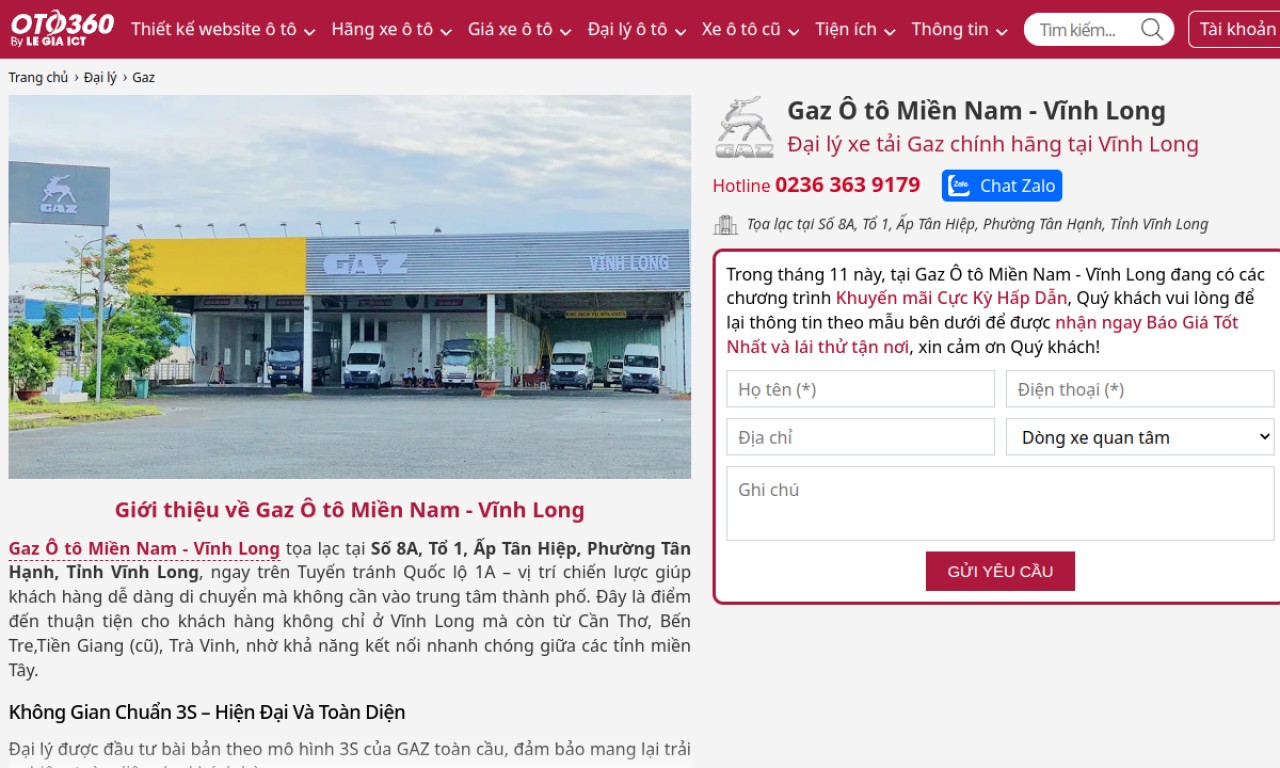Click the Tài khoản button
This screenshot has height=768, width=1280.
[x=1237, y=29]
